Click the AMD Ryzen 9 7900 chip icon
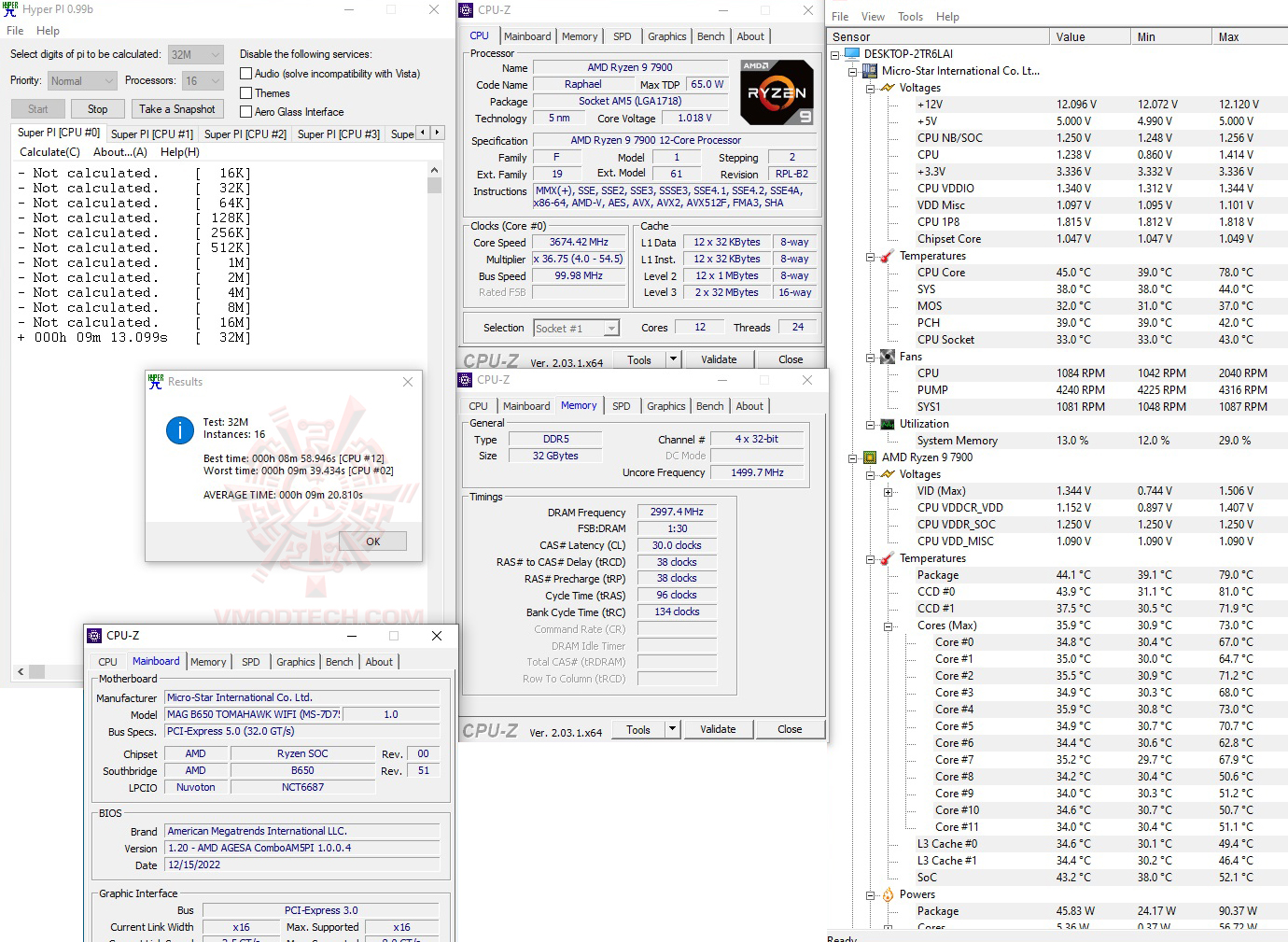The width and height of the screenshot is (1288, 942). point(870,457)
